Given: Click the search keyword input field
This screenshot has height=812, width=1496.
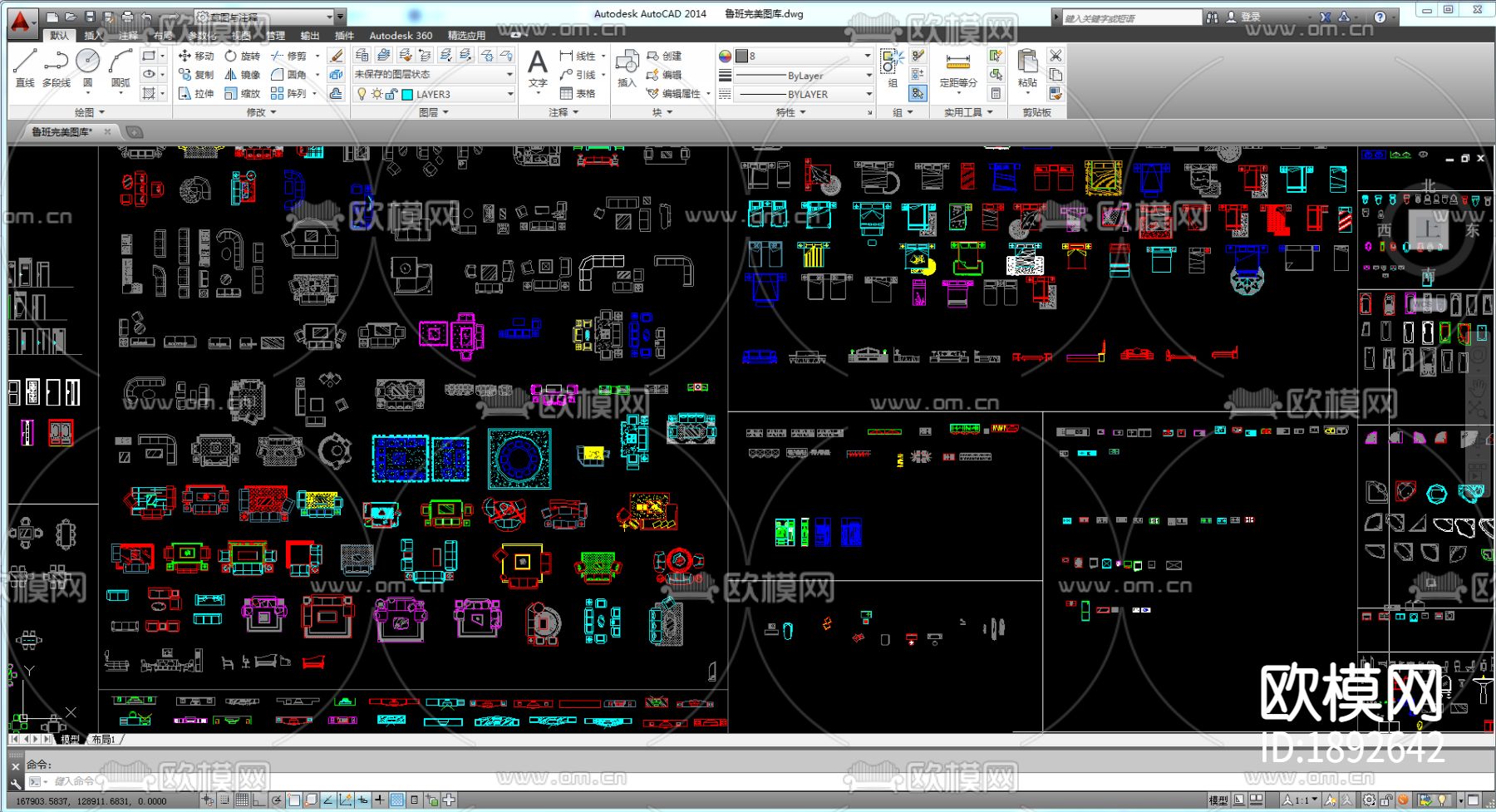Looking at the screenshot, I should click(x=1131, y=17).
